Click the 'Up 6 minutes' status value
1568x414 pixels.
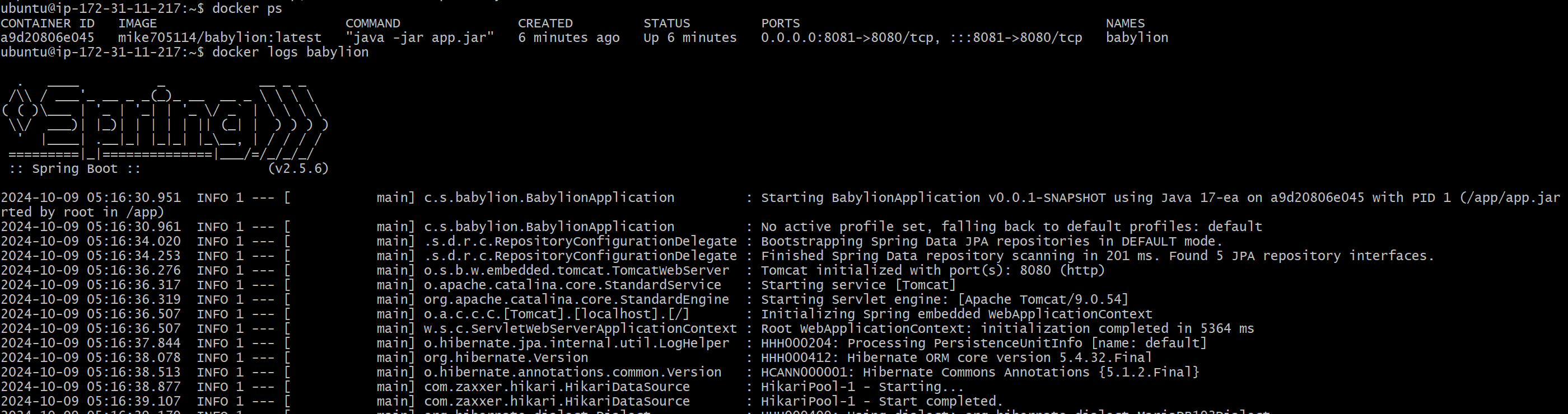690,37
